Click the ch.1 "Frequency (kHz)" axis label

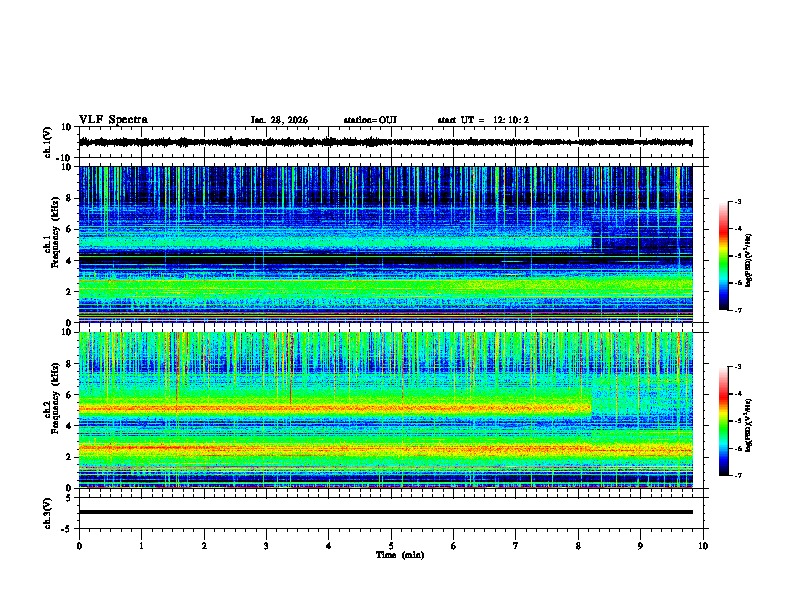[55, 232]
